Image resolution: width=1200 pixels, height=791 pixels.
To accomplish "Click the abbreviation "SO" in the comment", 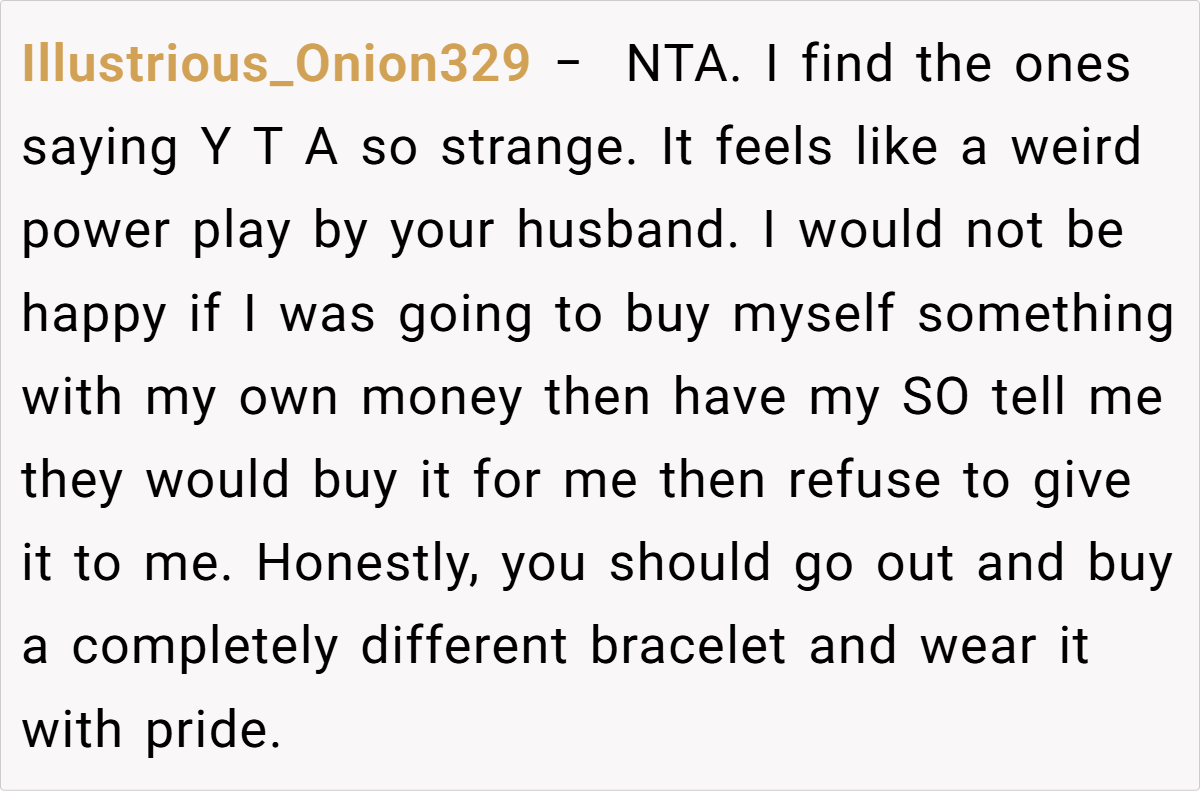I will click(x=935, y=398).
